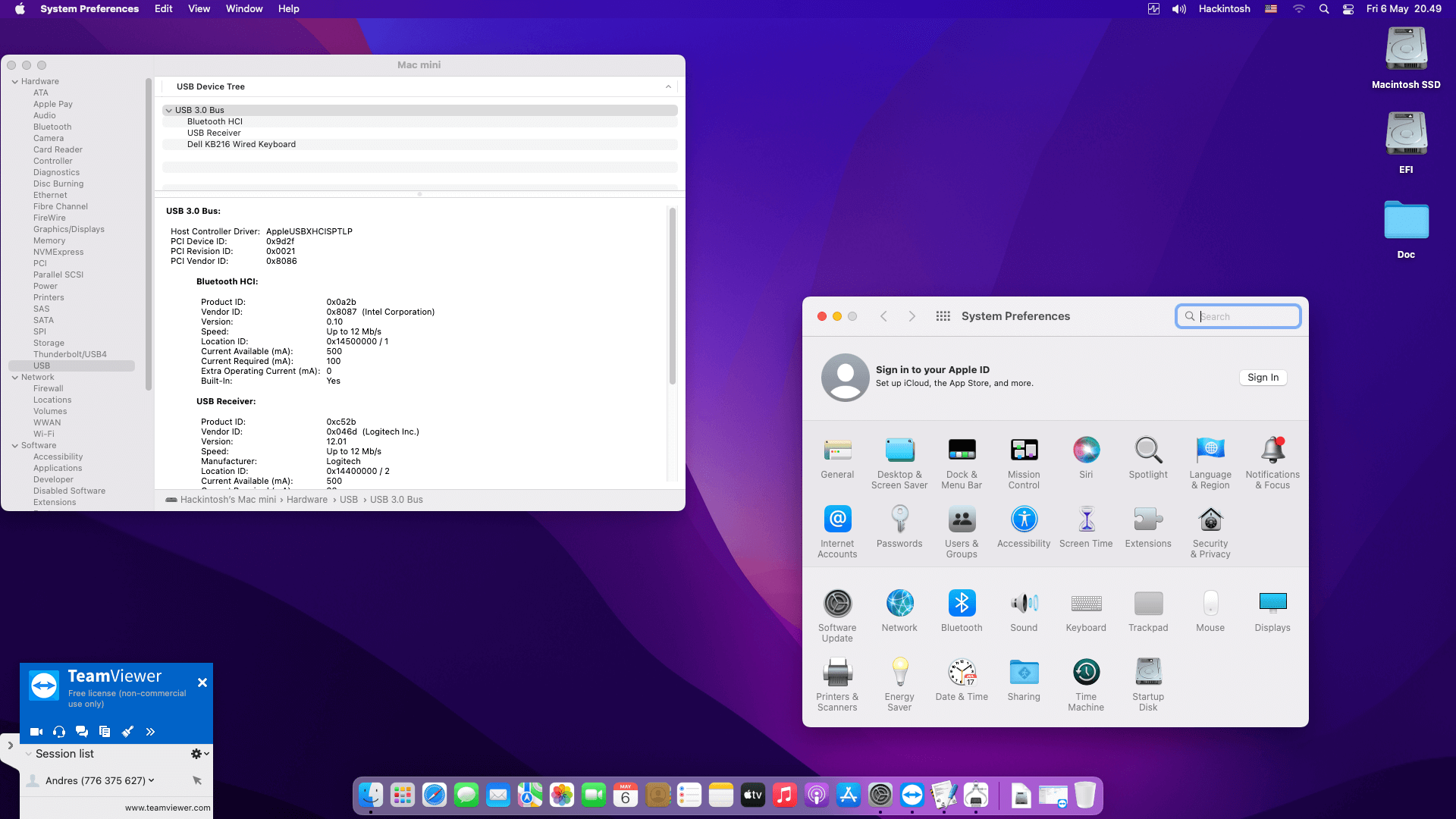
Task: Open Andres session dropdown arrow
Action: [x=152, y=780]
